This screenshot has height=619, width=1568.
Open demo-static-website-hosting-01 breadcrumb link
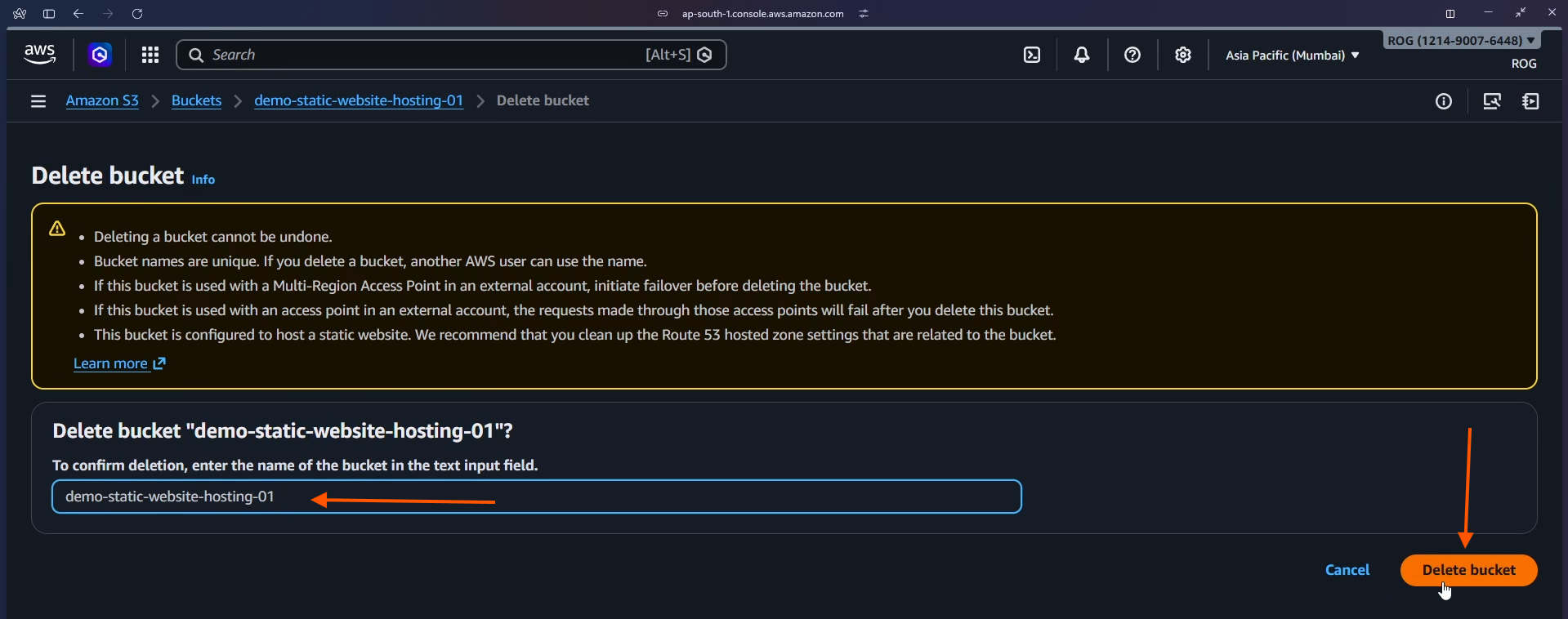358,100
